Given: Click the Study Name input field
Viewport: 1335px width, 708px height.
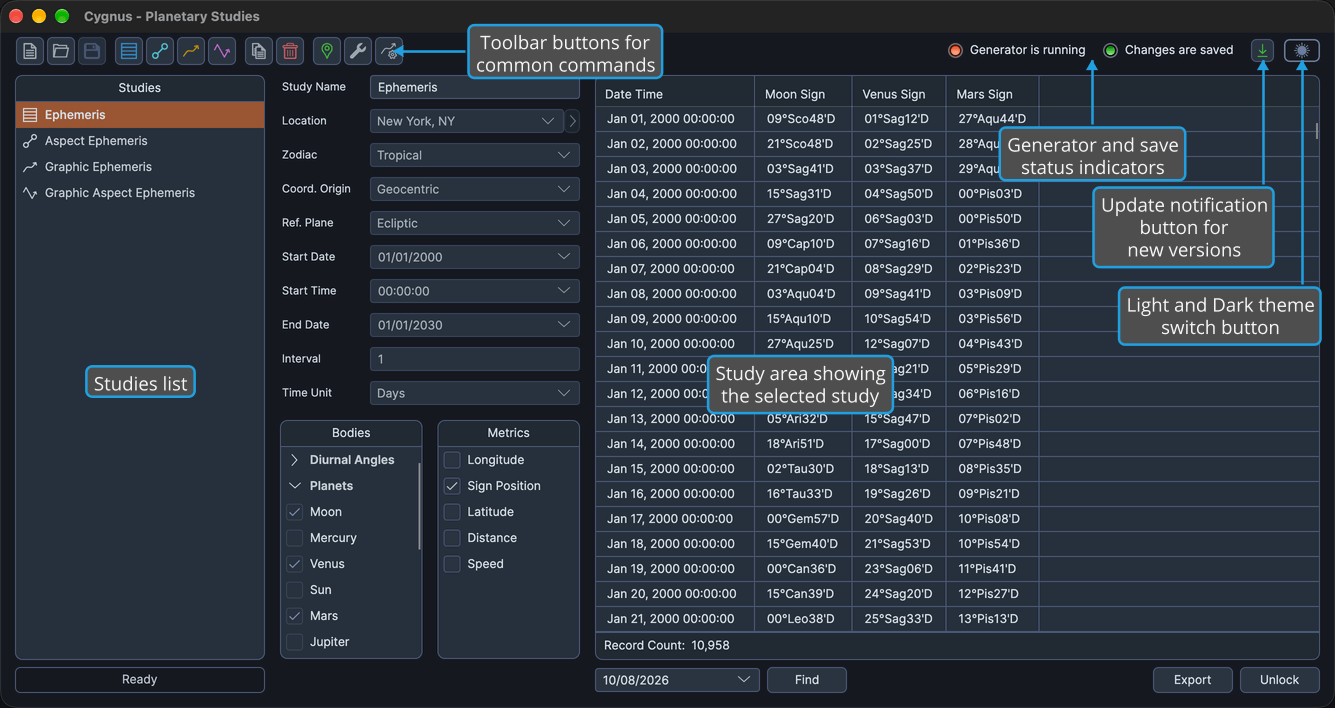Looking at the screenshot, I should pyautogui.click(x=475, y=87).
